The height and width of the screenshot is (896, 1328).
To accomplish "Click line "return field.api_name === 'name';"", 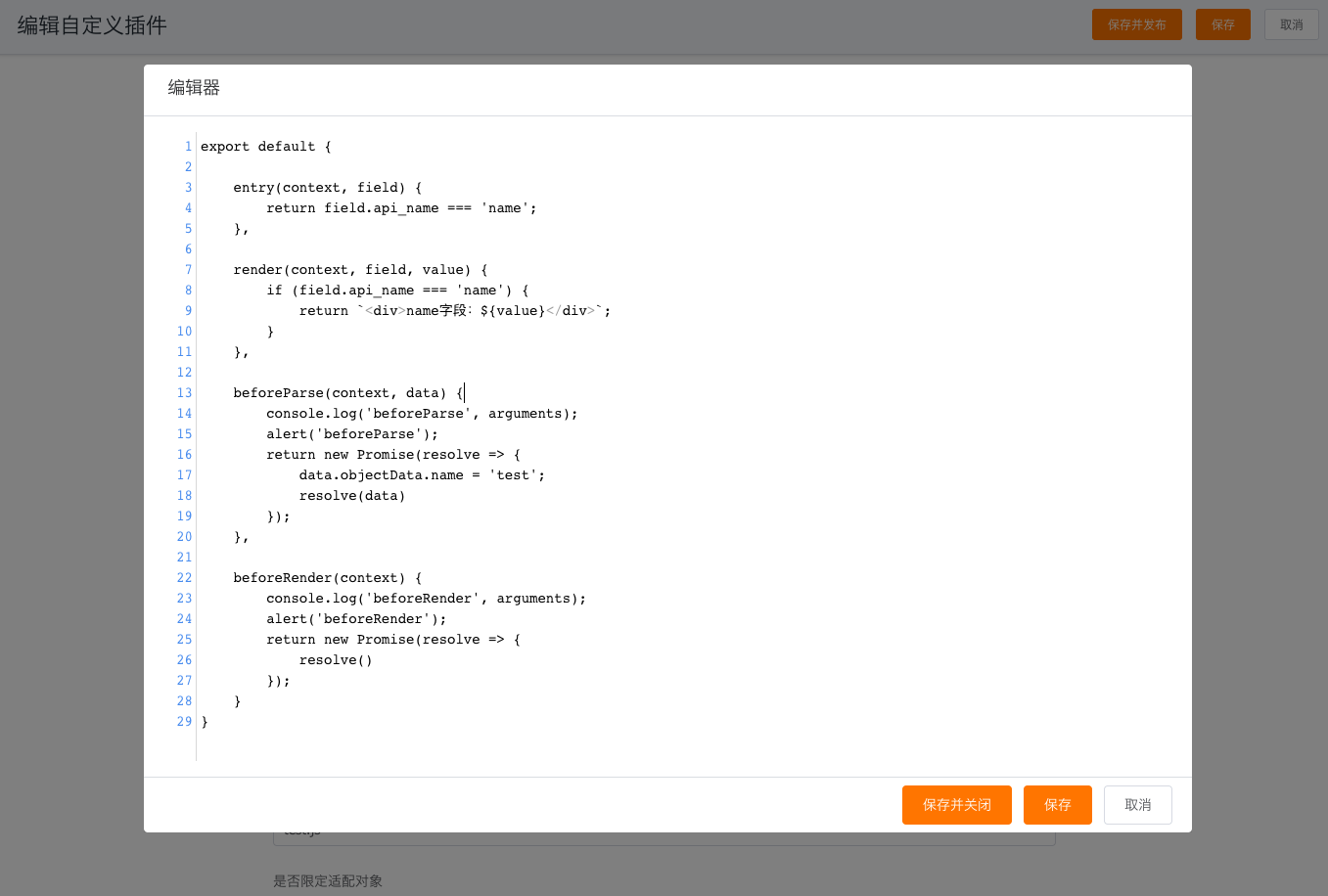I will click(x=401, y=208).
